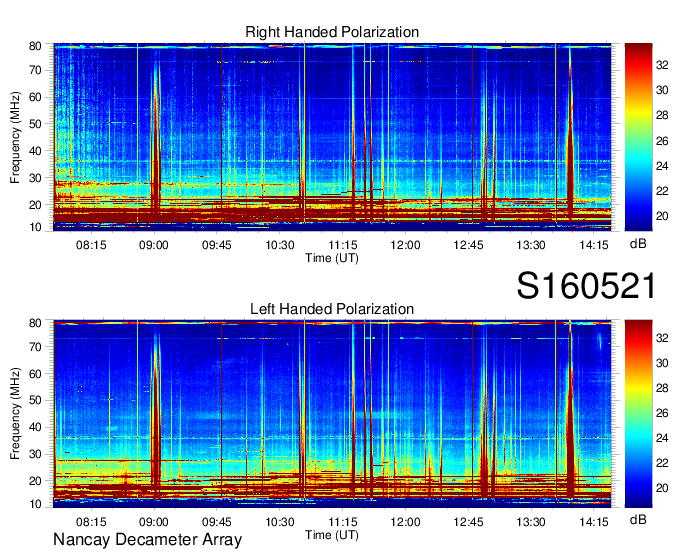
Task: Click the 10 MHz tick on the right-handed plot
Action: (x=35, y=227)
